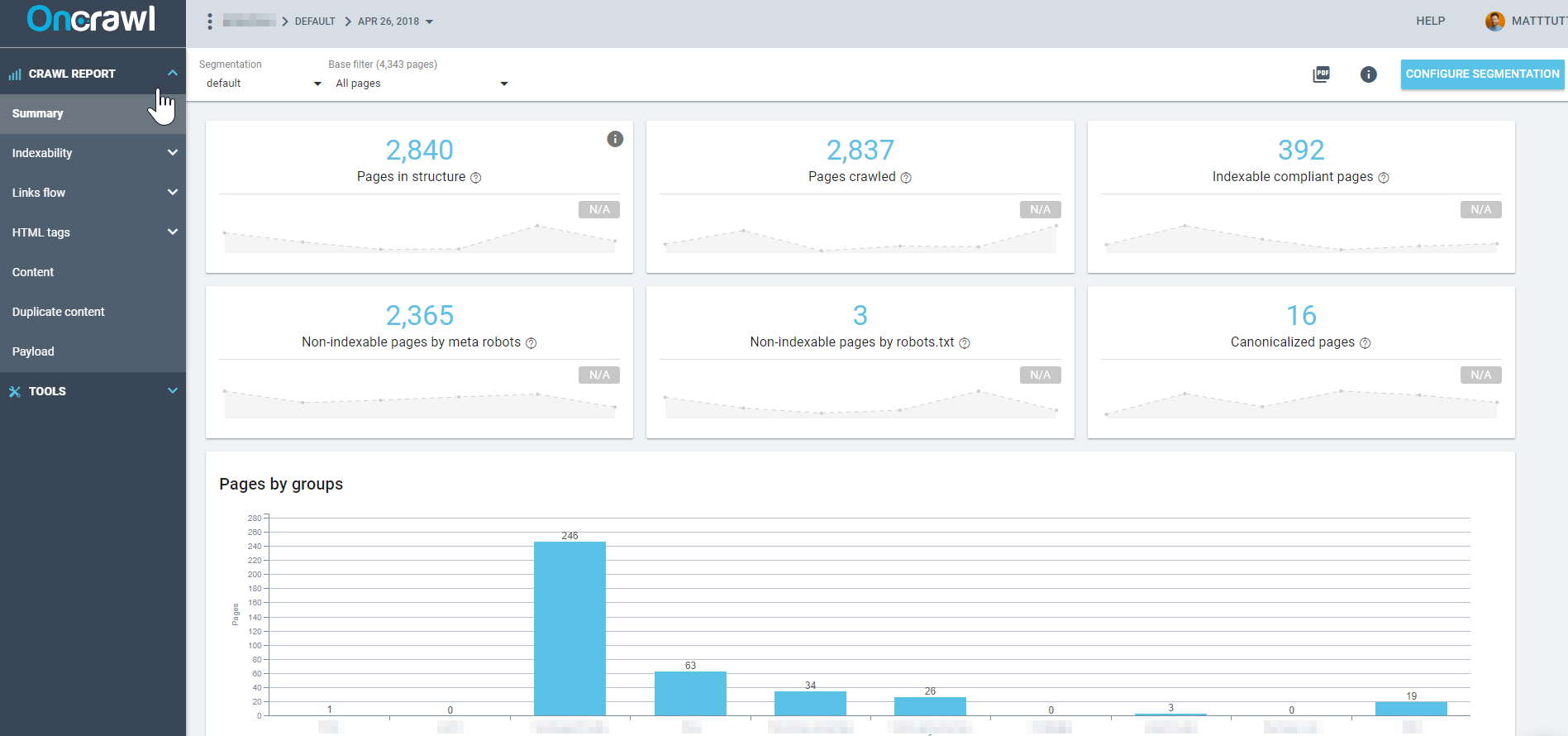Click the info icon on the Pages in structure card
1568x736 pixels.
coord(615,139)
